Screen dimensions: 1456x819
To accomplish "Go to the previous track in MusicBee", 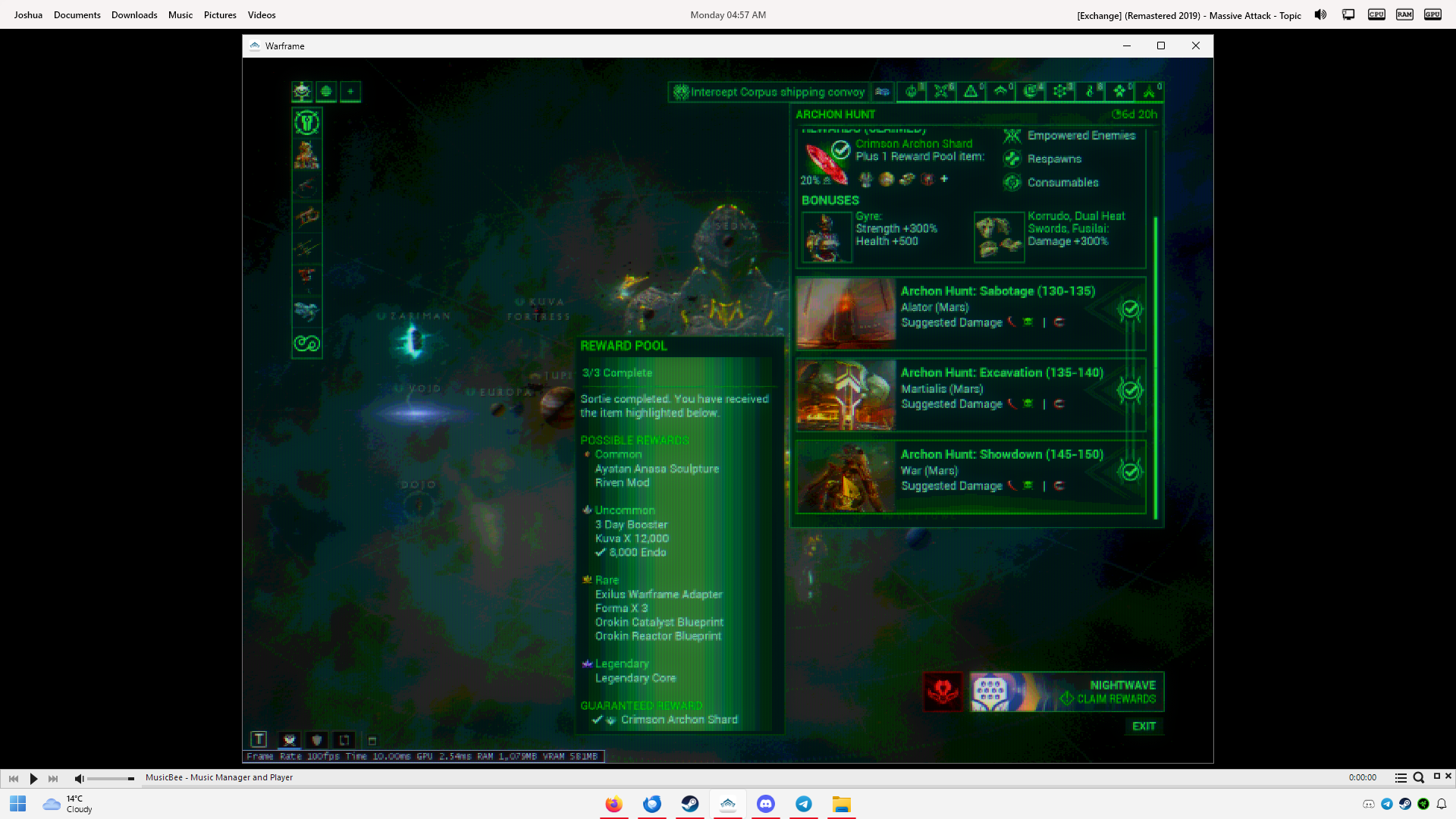I will click(14, 778).
